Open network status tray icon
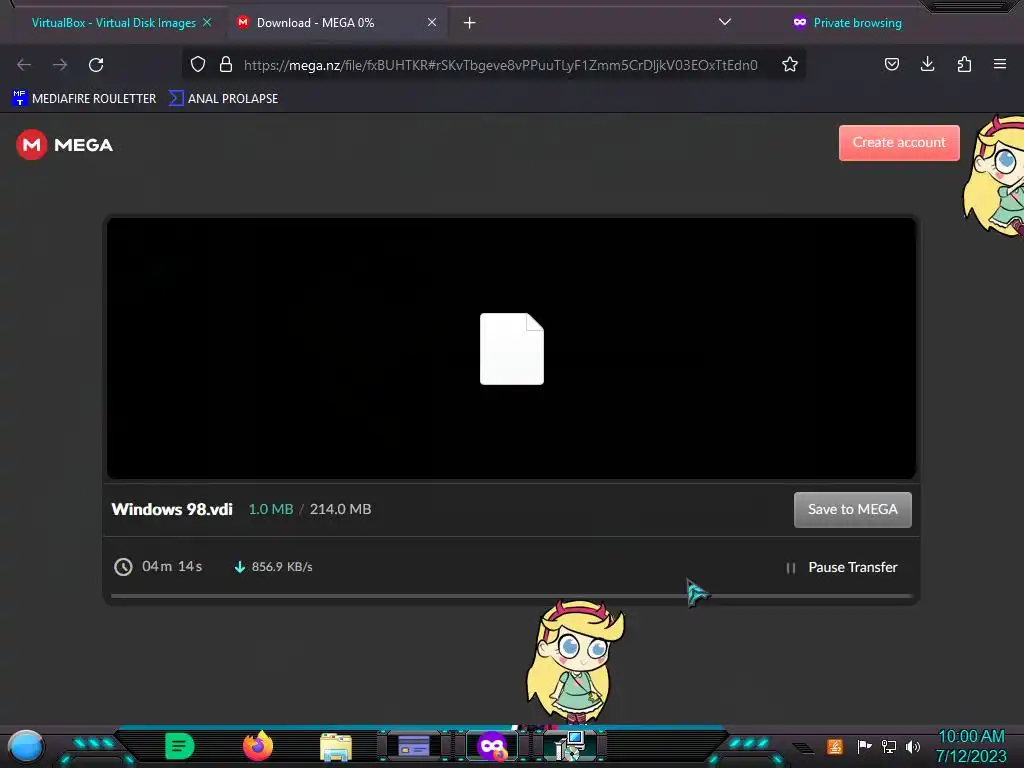1024x768 pixels. click(x=889, y=746)
